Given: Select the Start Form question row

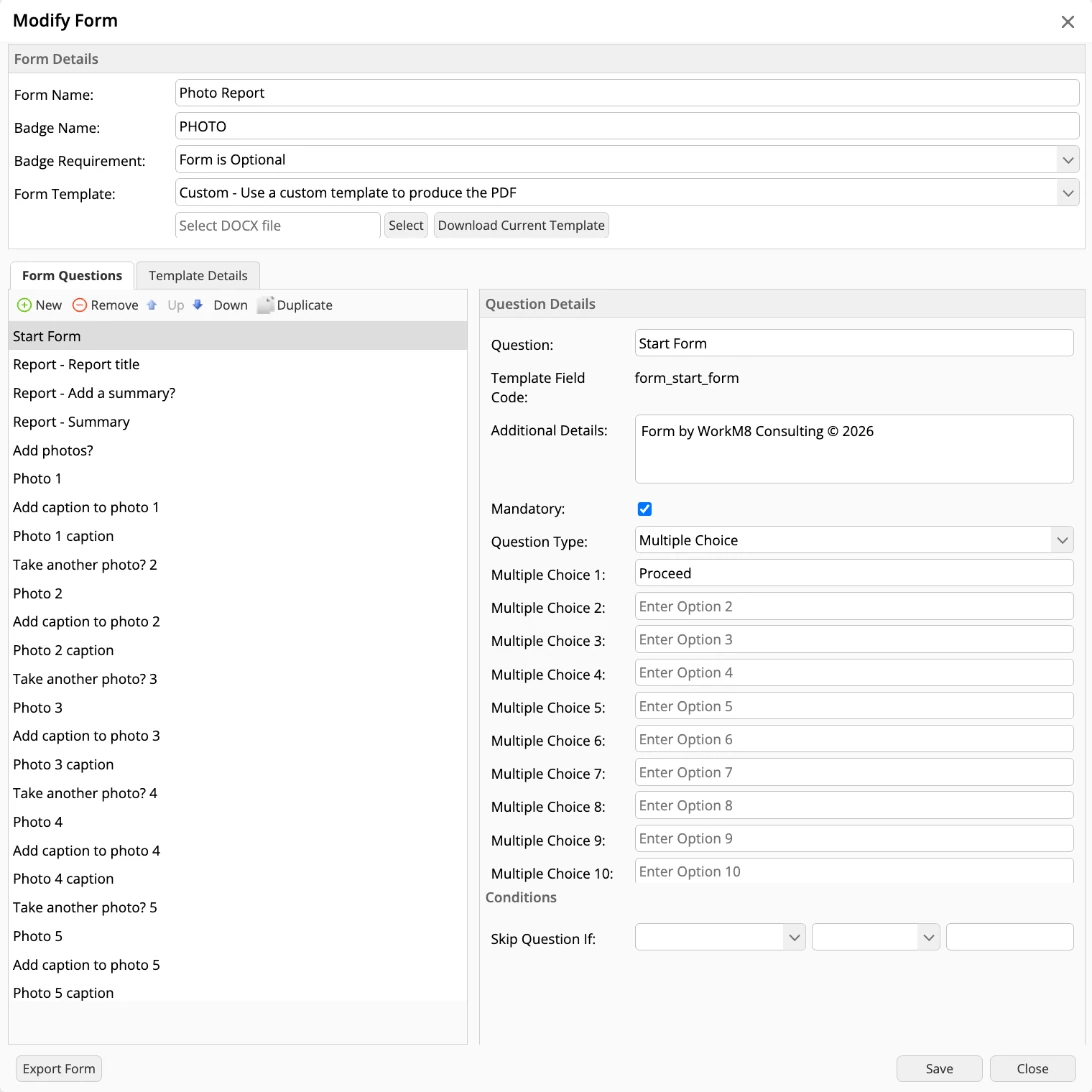Looking at the screenshot, I should pos(237,336).
